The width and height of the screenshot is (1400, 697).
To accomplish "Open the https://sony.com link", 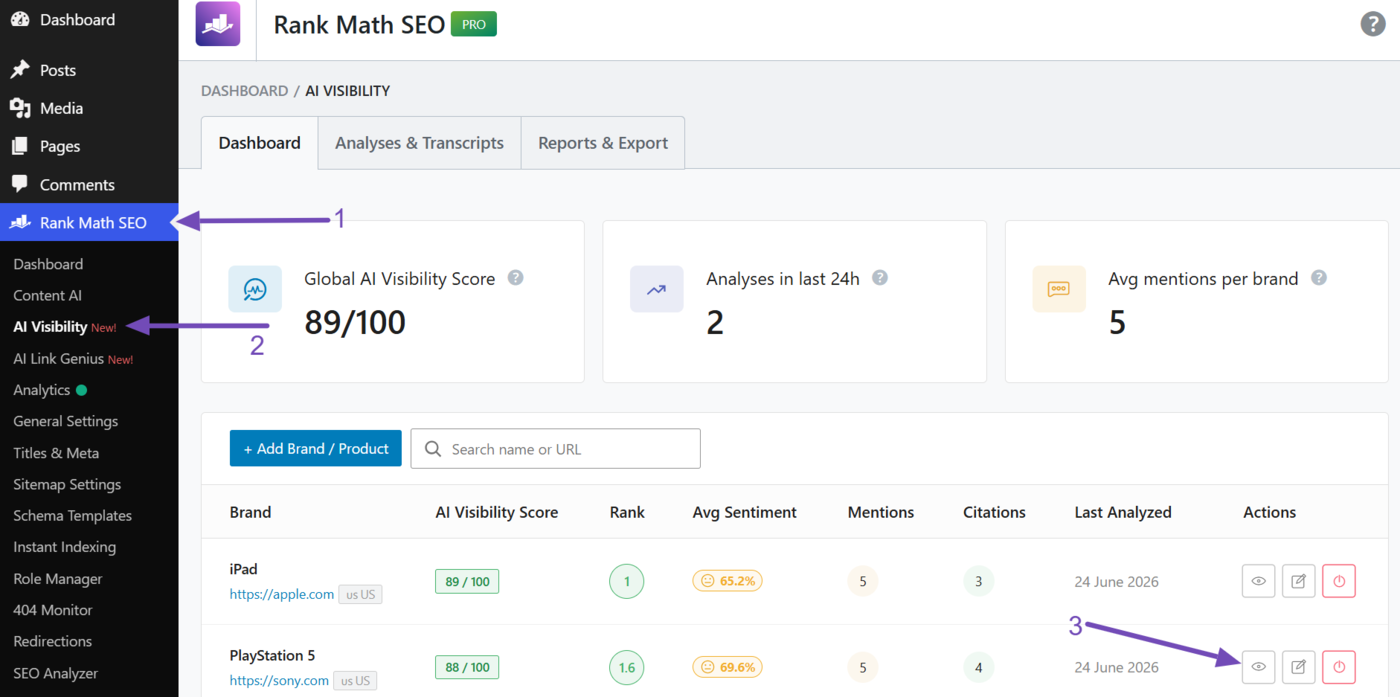I will pos(279,681).
